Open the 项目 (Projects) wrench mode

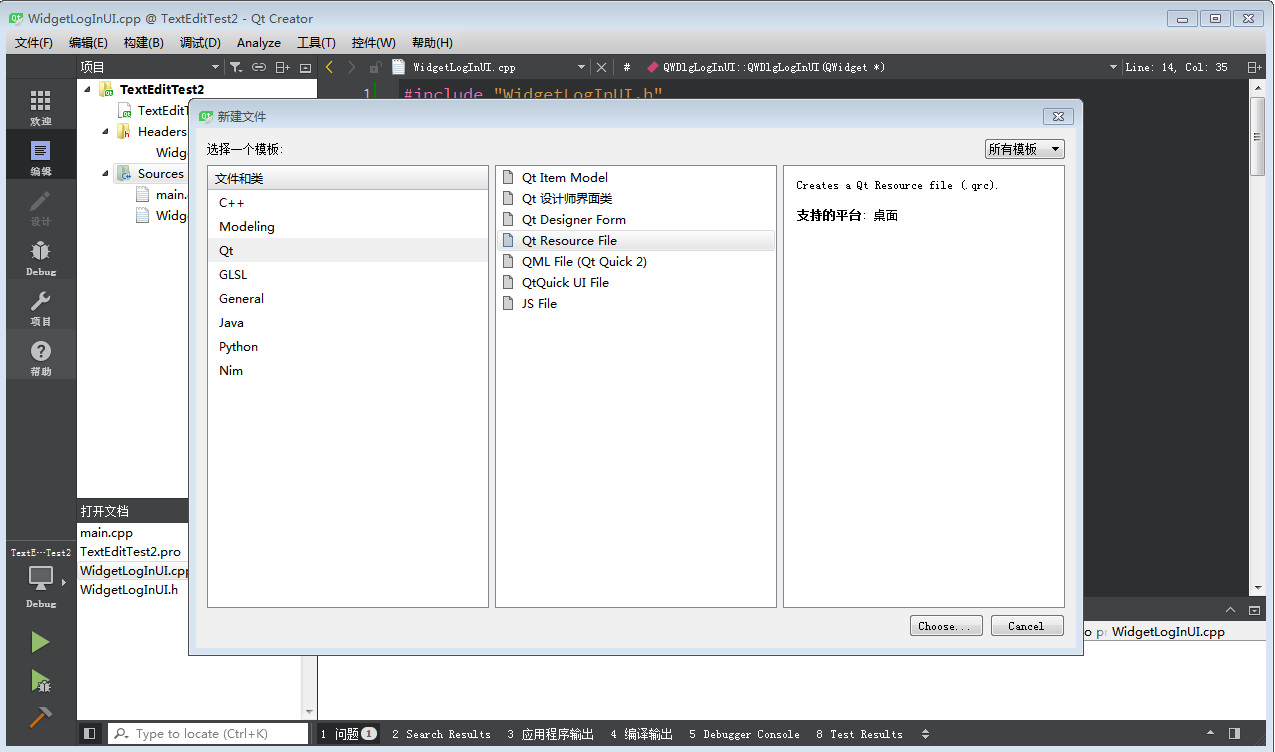pyautogui.click(x=40, y=307)
